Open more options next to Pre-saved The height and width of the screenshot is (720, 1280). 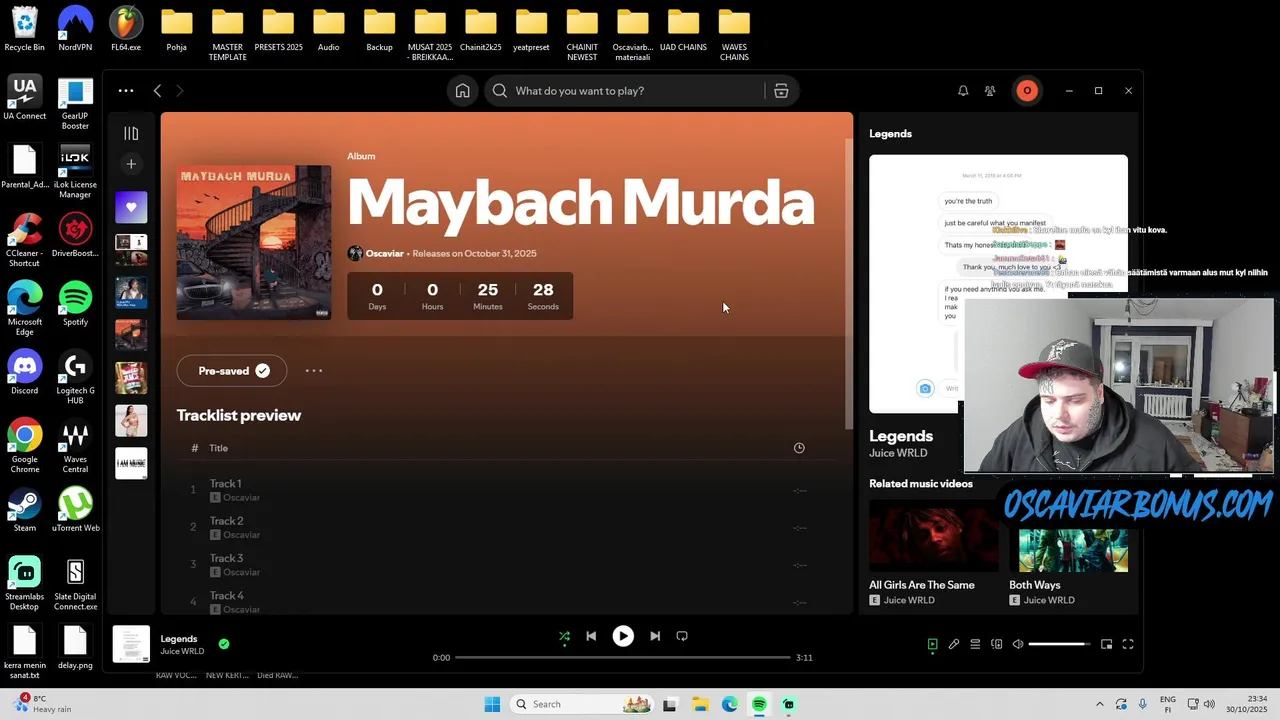pyautogui.click(x=314, y=371)
